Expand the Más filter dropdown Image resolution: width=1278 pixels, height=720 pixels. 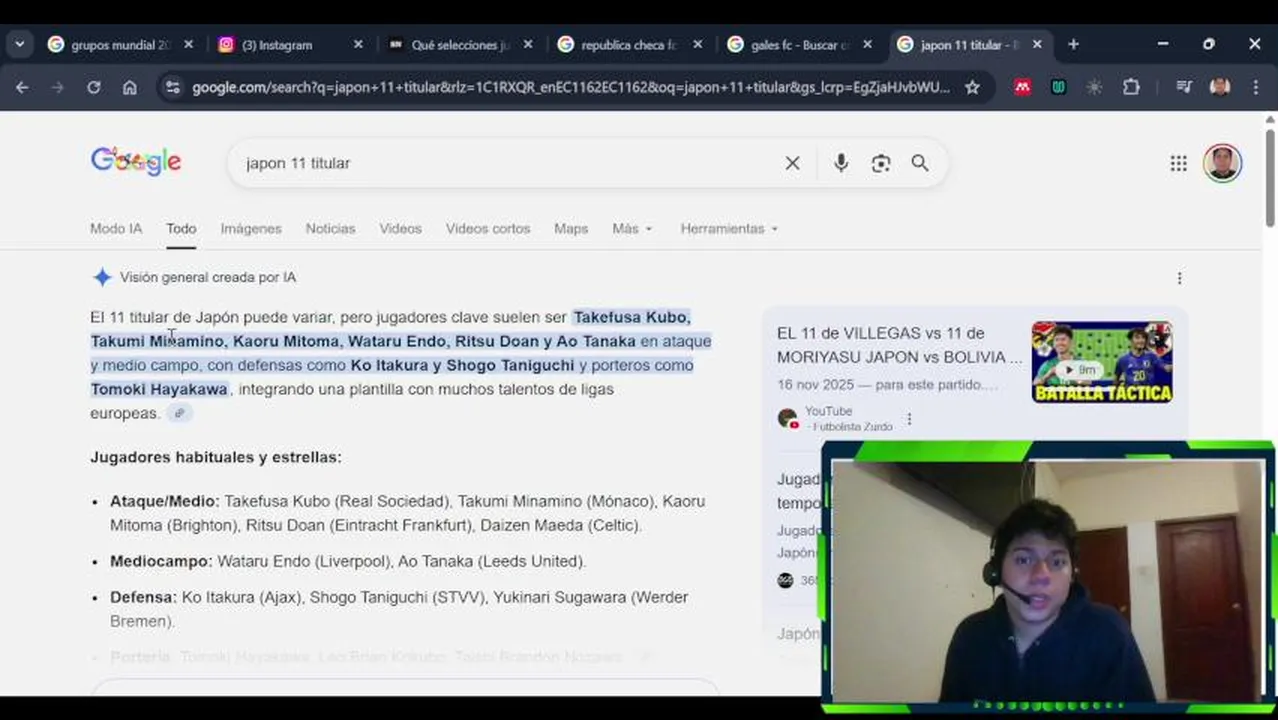point(632,228)
